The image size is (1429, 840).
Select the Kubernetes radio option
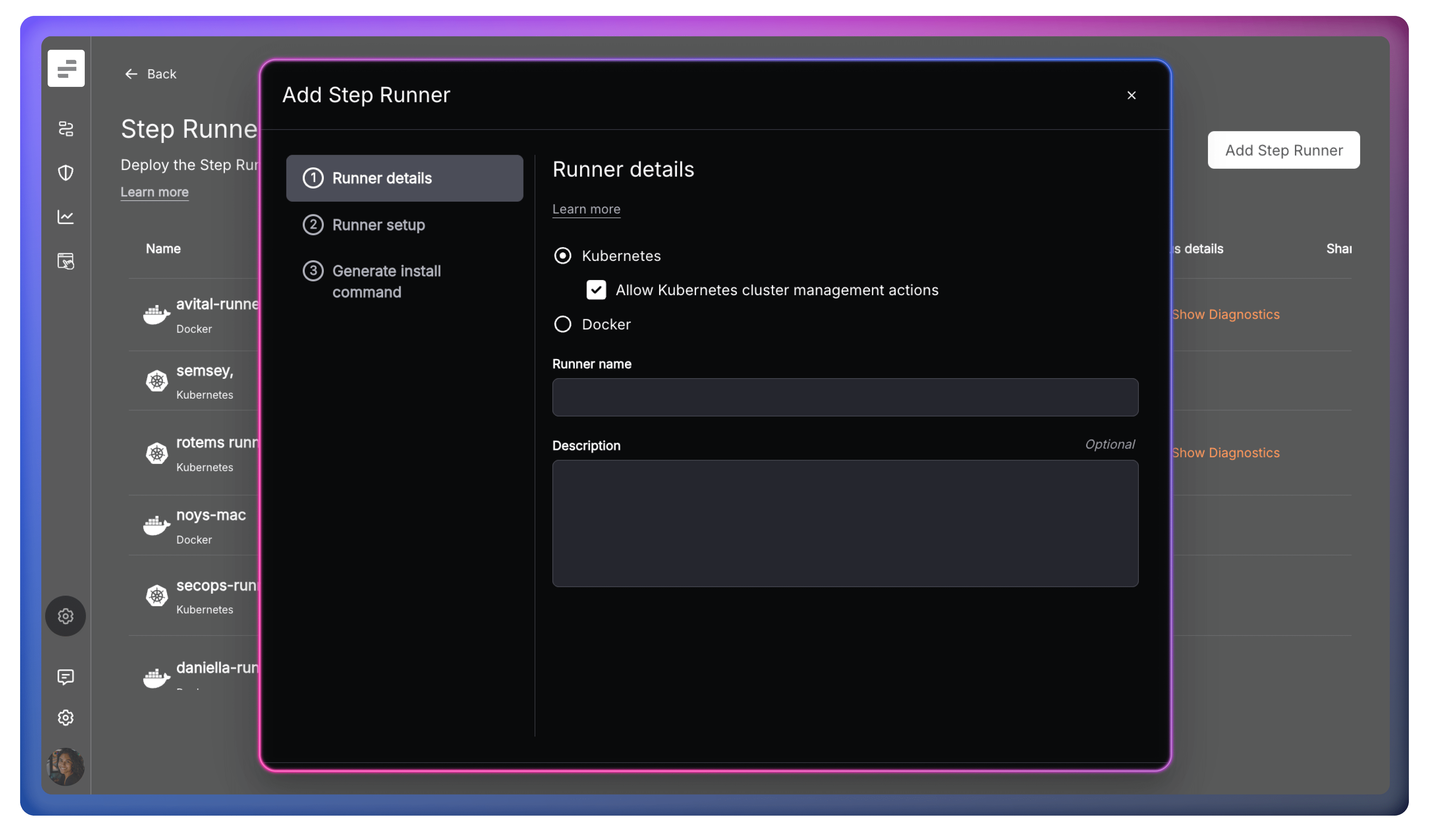pos(562,256)
